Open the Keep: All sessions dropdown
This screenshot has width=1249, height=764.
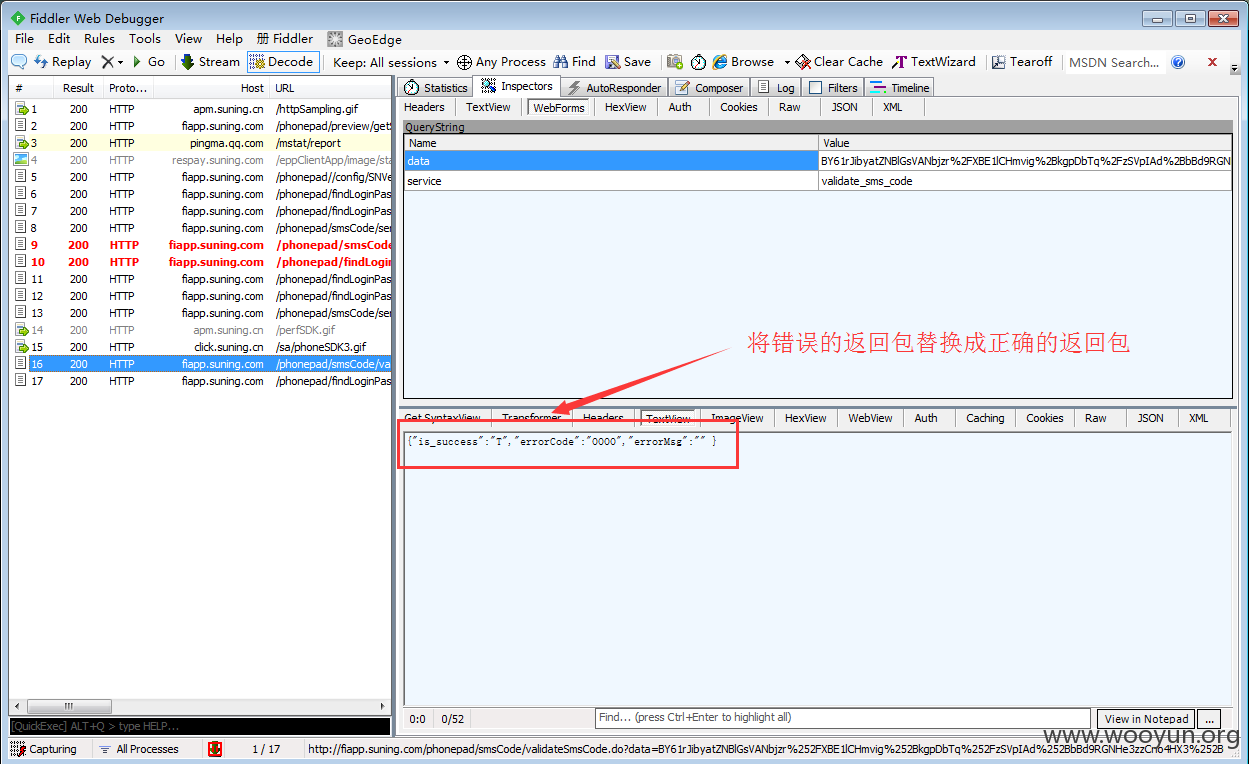[x=391, y=62]
